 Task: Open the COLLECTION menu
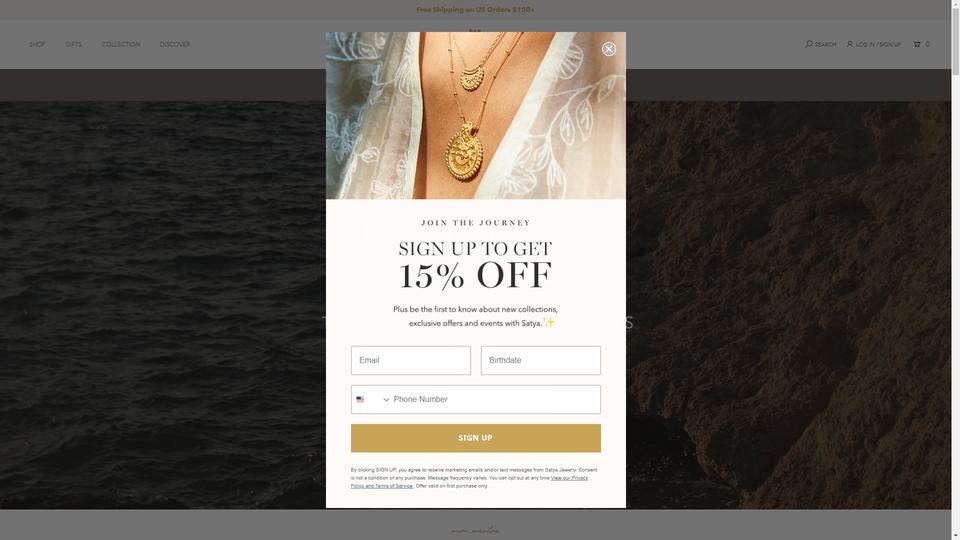click(121, 44)
